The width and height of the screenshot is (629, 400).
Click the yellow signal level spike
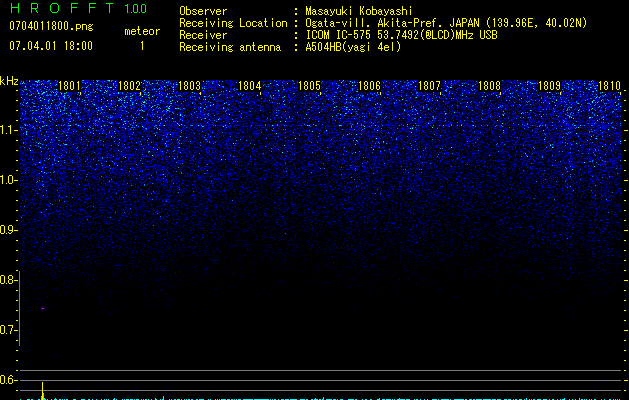[x=43, y=391]
